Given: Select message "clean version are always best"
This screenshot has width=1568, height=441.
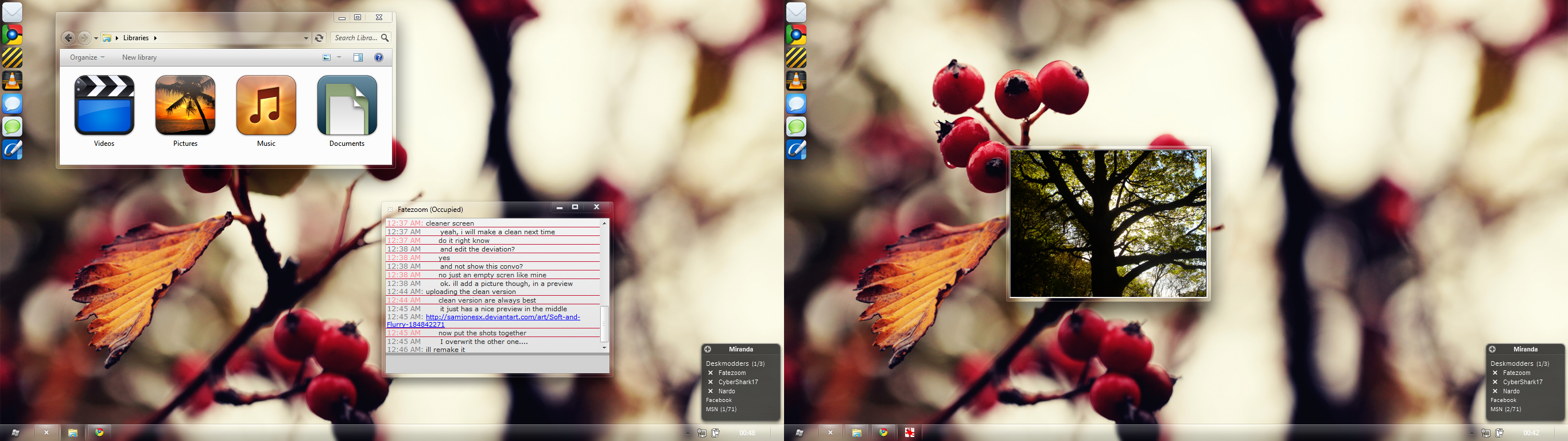Looking at the screenshot, I should [x=487, y=300].
